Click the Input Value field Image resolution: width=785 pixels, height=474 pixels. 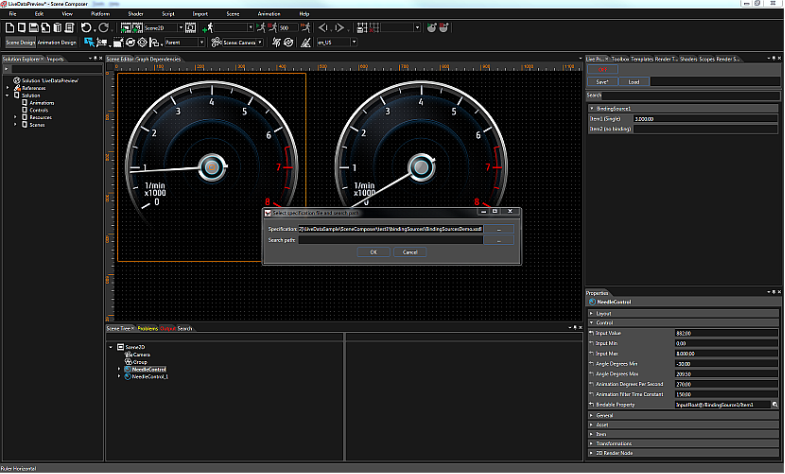726,333
